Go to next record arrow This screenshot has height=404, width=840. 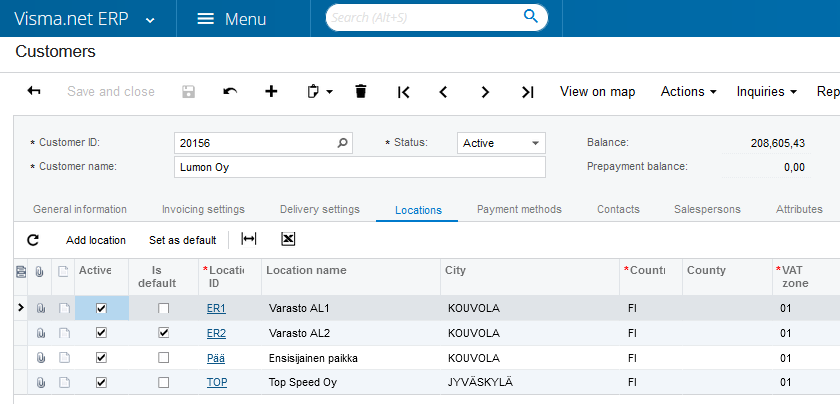pos(485,92)
